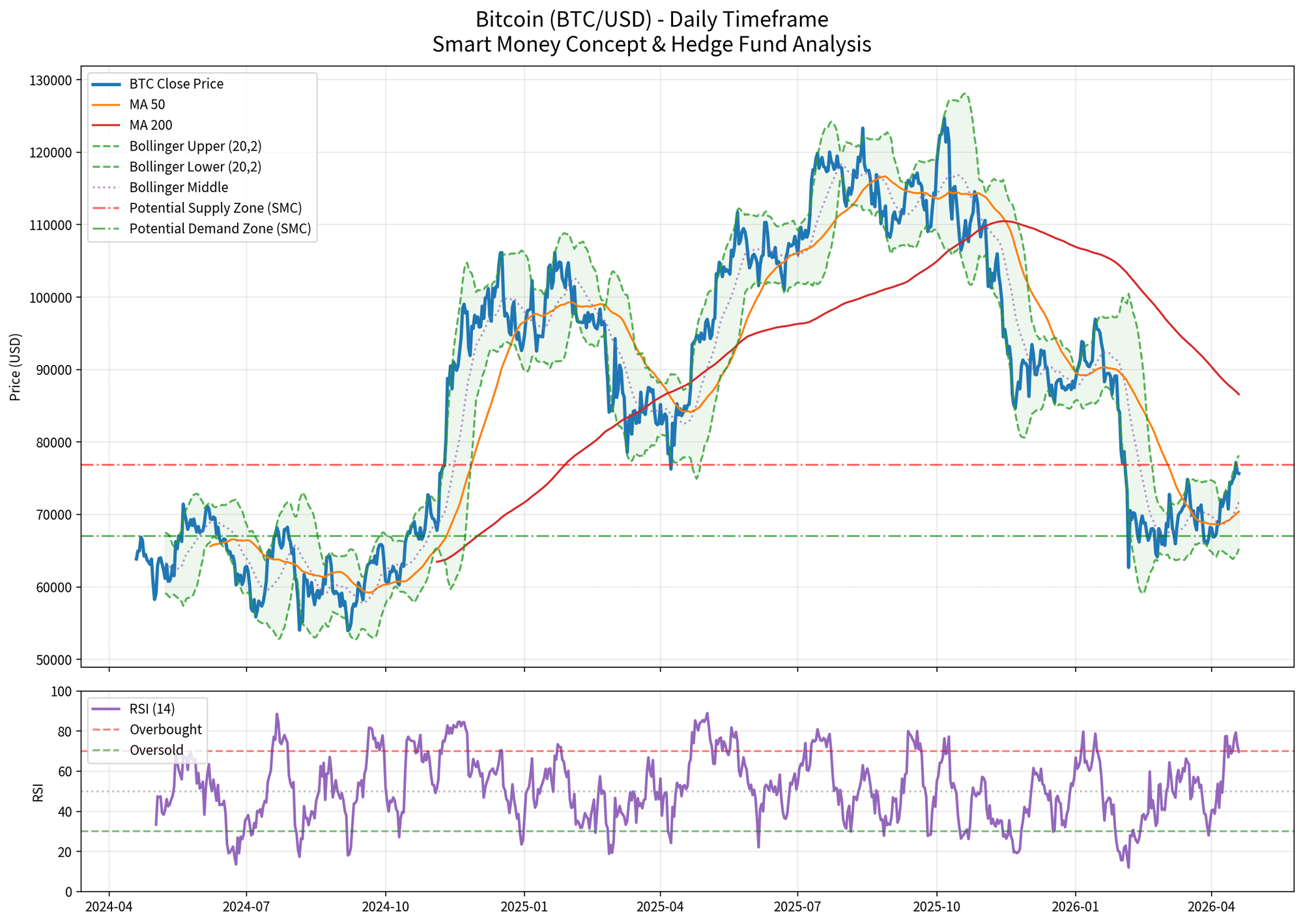Click the MA 200 legend label
Viewport: 1303px width, 924px height.
[x=150, y=125]
